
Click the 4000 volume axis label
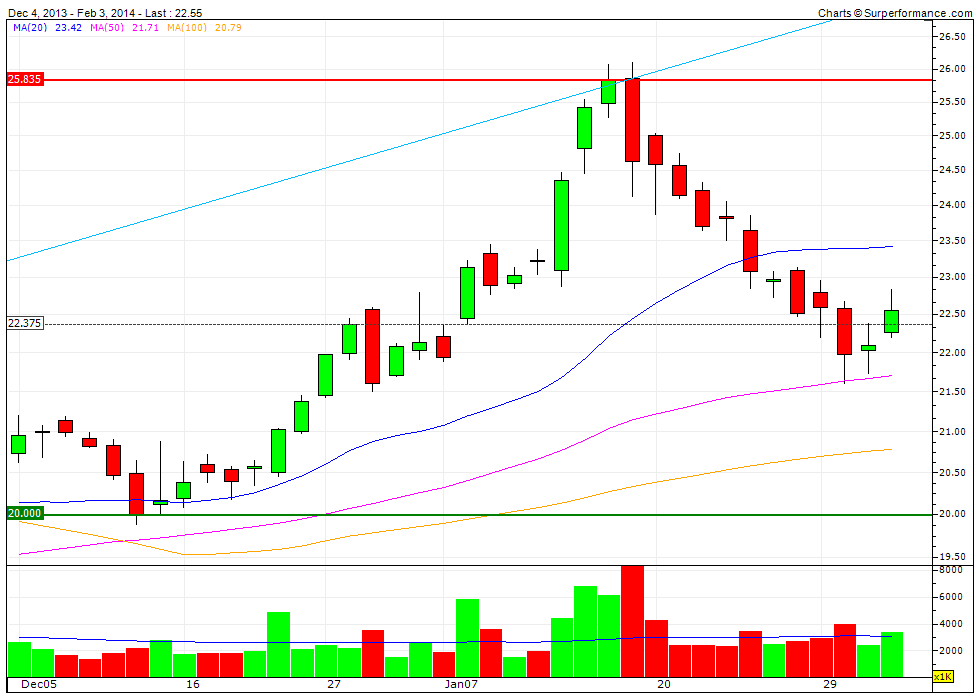coord(950,624)
